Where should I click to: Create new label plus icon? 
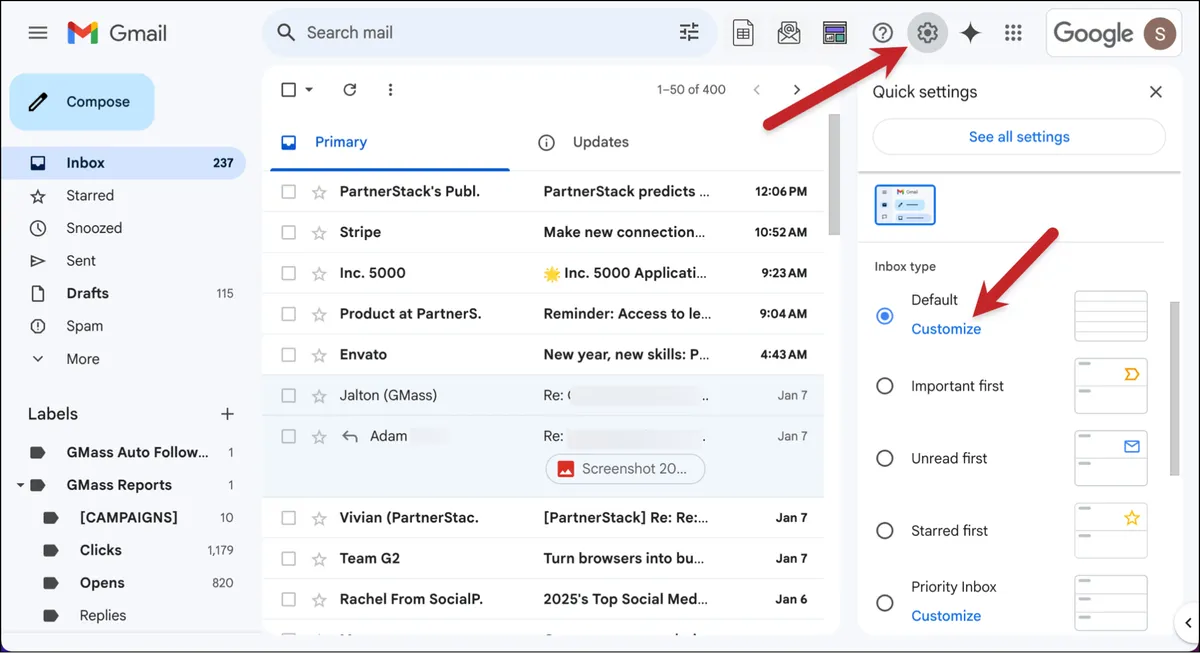pyautogui.click(x=227, y=414)
